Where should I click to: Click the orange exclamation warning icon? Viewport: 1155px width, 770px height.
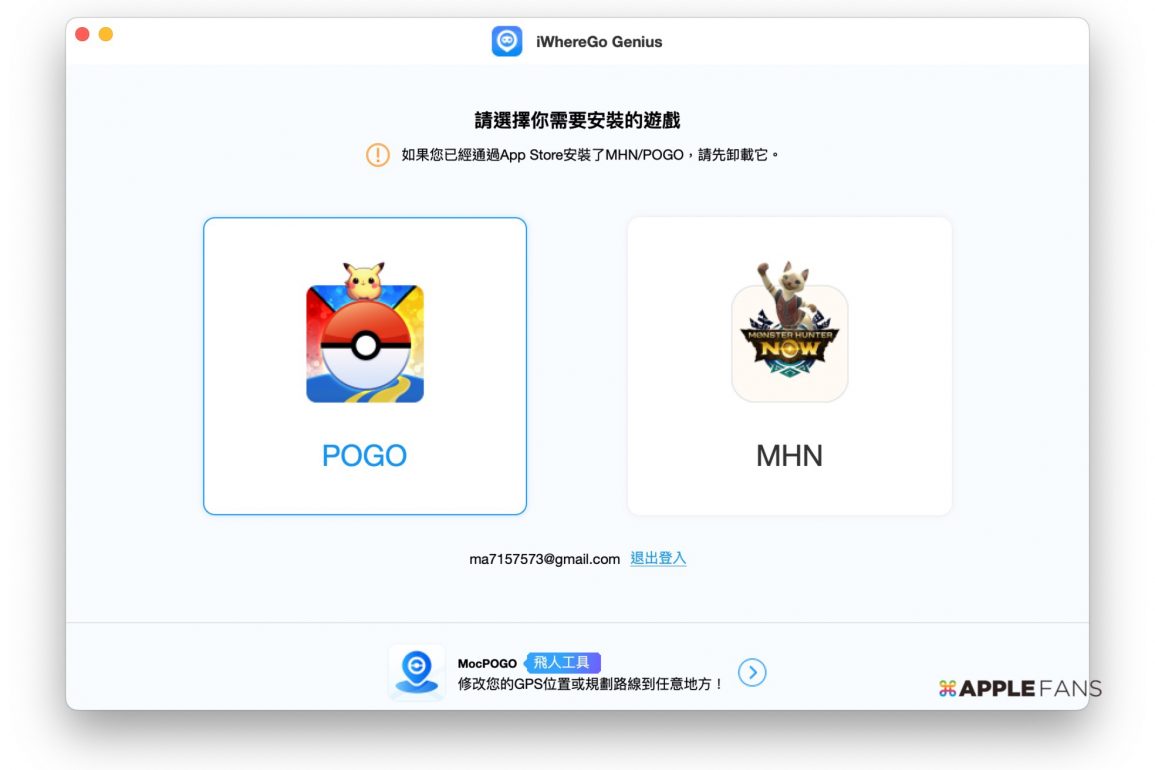point(378,155)
